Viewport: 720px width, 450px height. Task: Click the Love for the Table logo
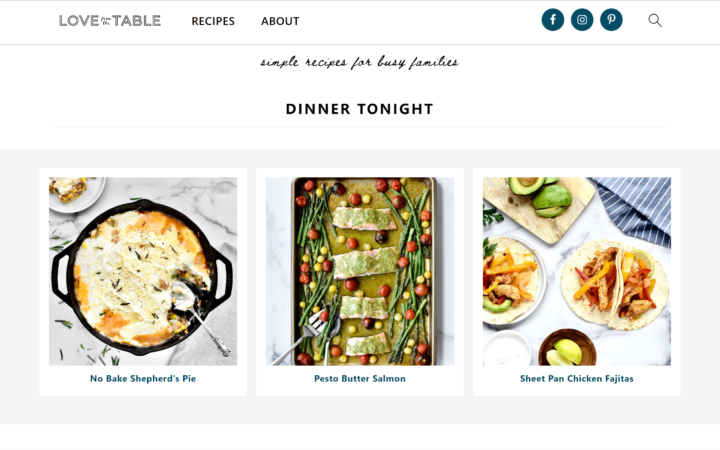coord(109,20)
